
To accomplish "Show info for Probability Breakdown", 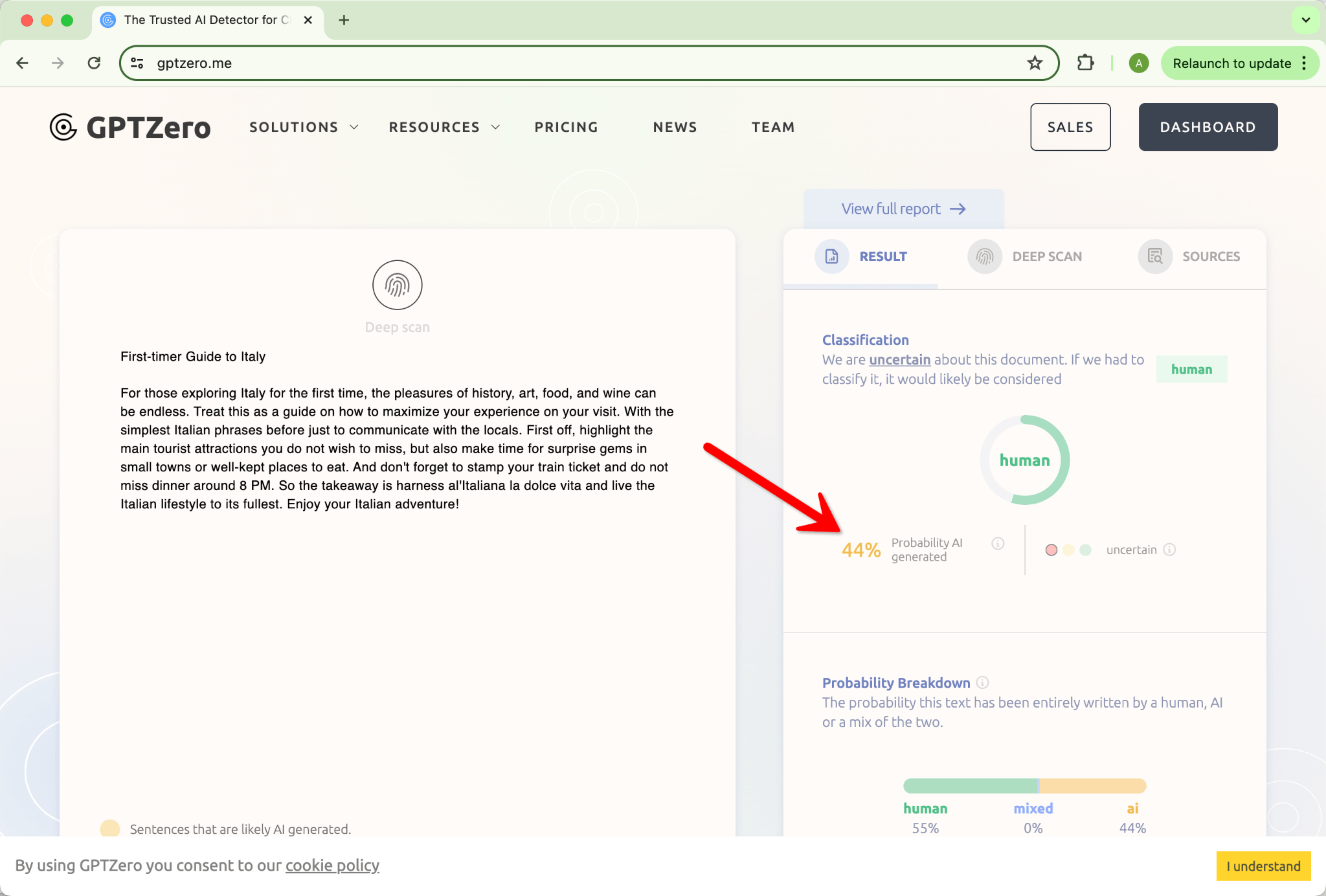I will (x=982, y=682).
